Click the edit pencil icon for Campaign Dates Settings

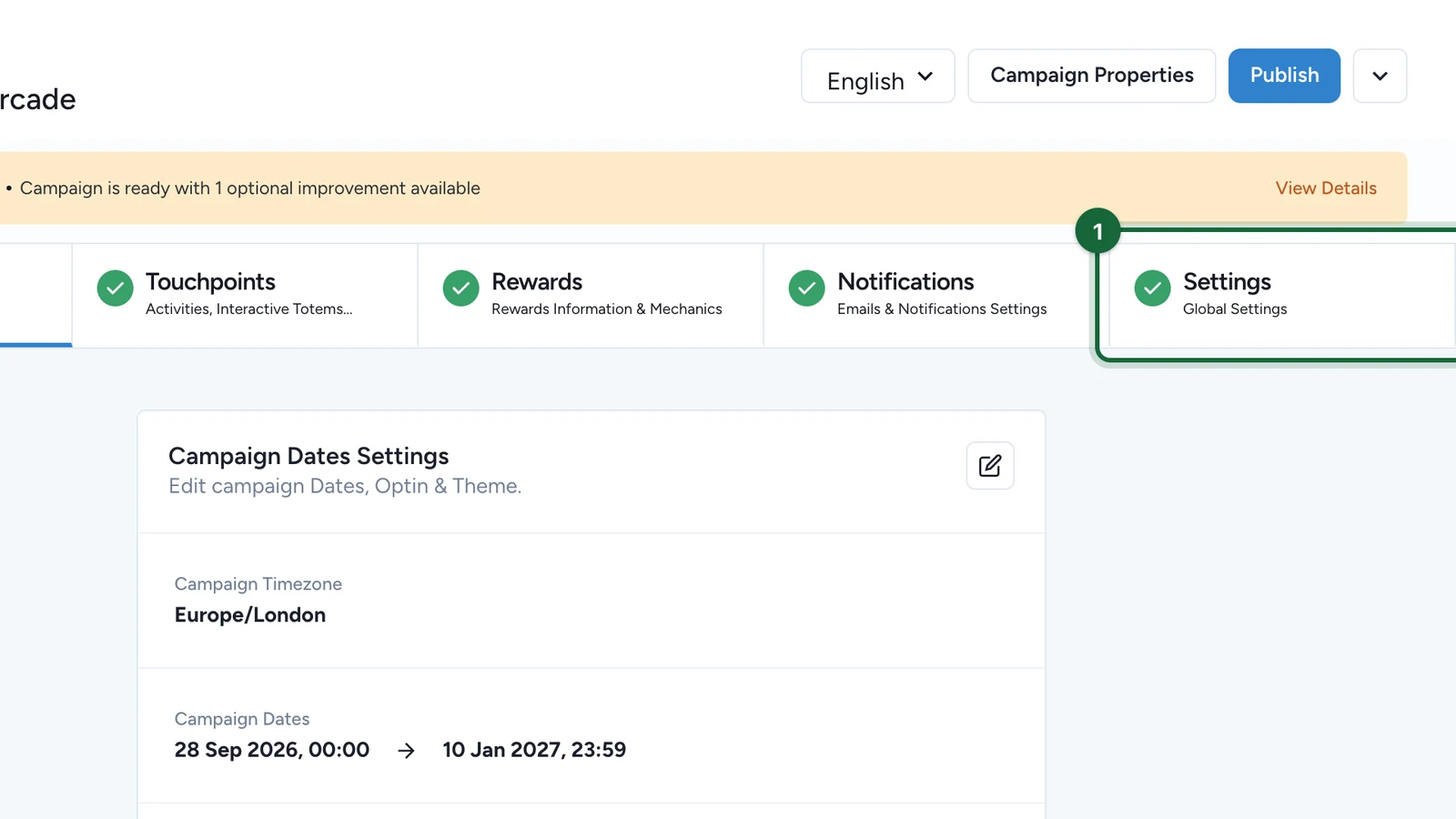coord(990,466)
